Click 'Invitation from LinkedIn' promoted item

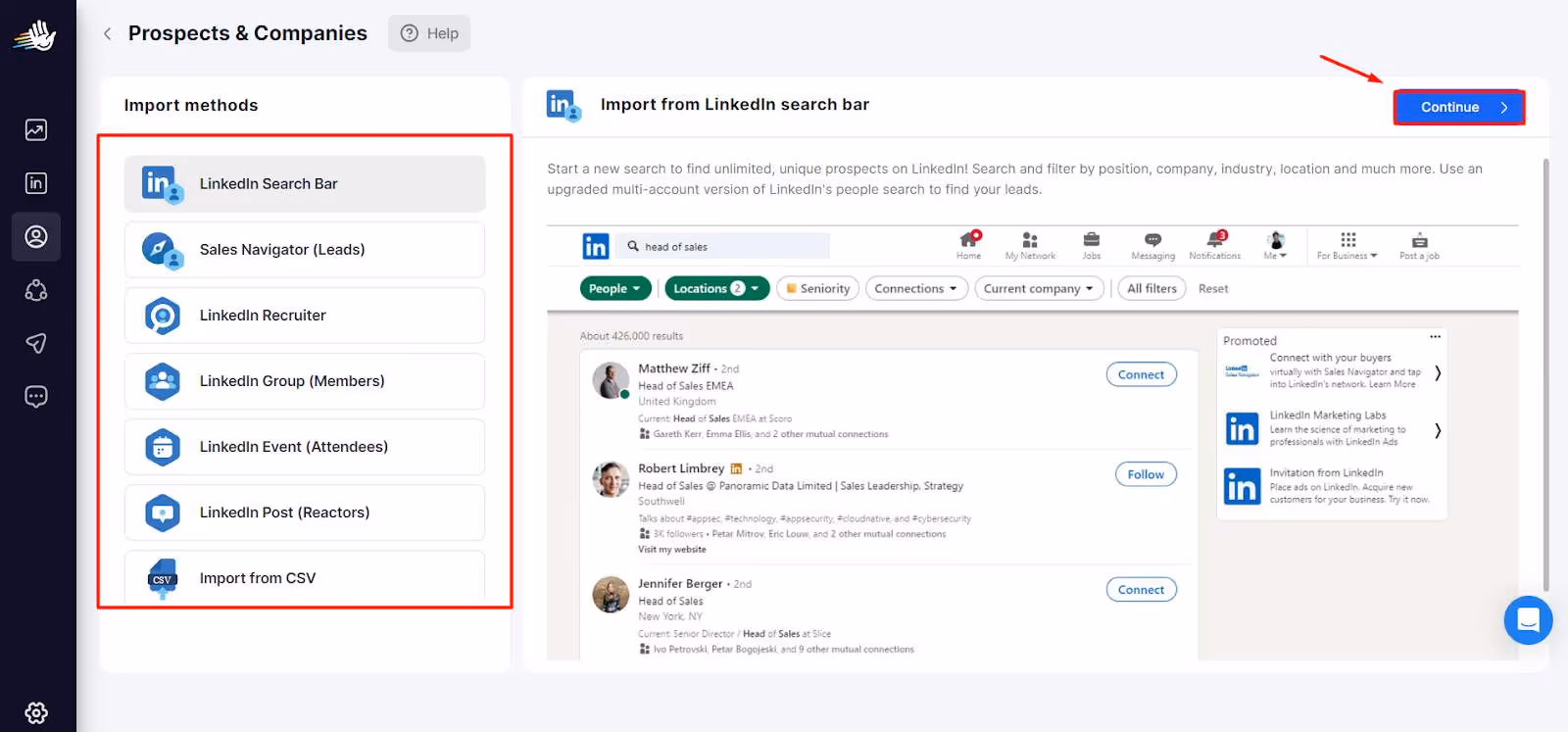tap(1328, 486)
